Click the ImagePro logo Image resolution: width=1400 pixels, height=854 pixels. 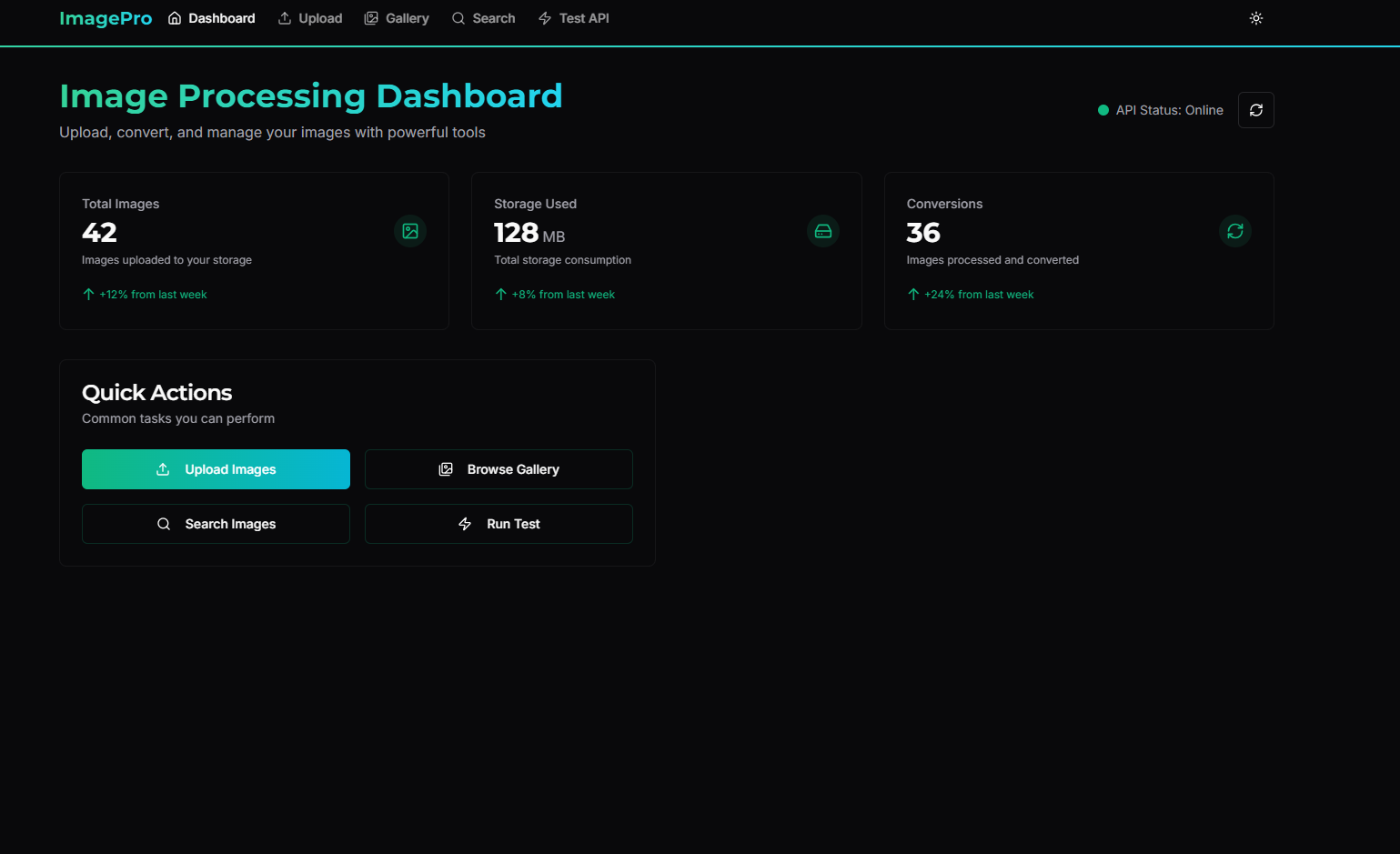click(106, 18)
